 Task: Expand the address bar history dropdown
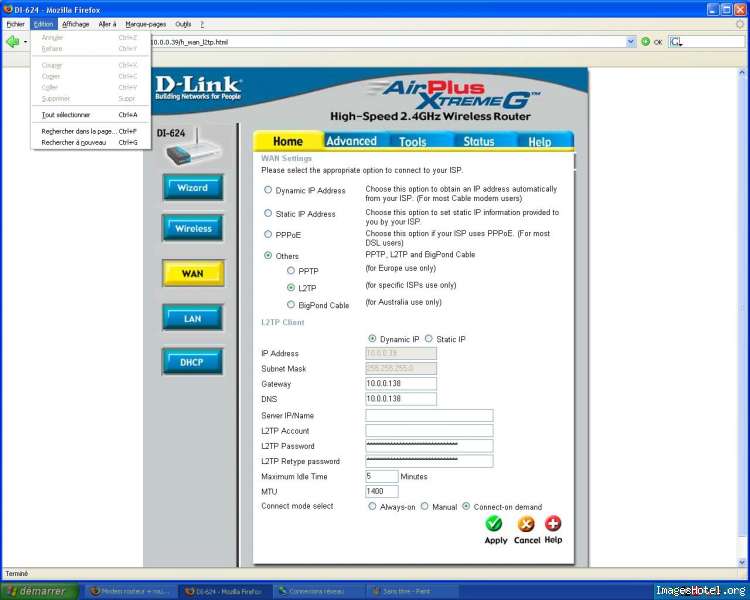coord(630,42)
